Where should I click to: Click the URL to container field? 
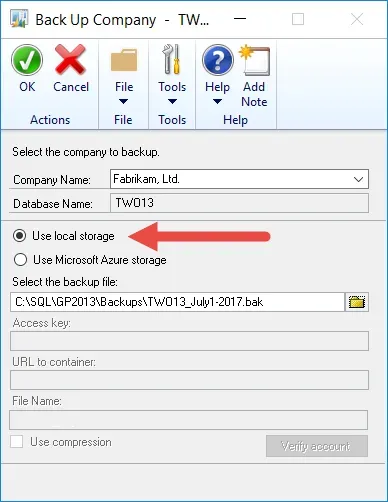(x=189, y=380)
